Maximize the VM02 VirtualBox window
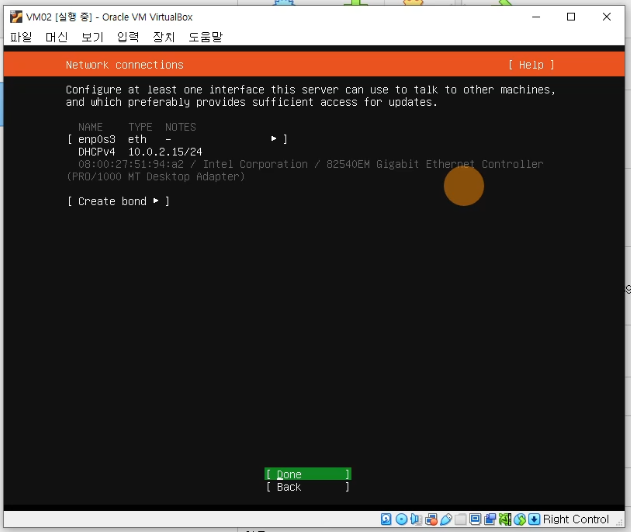The image size is (631, 532). [x=571, y=17]
